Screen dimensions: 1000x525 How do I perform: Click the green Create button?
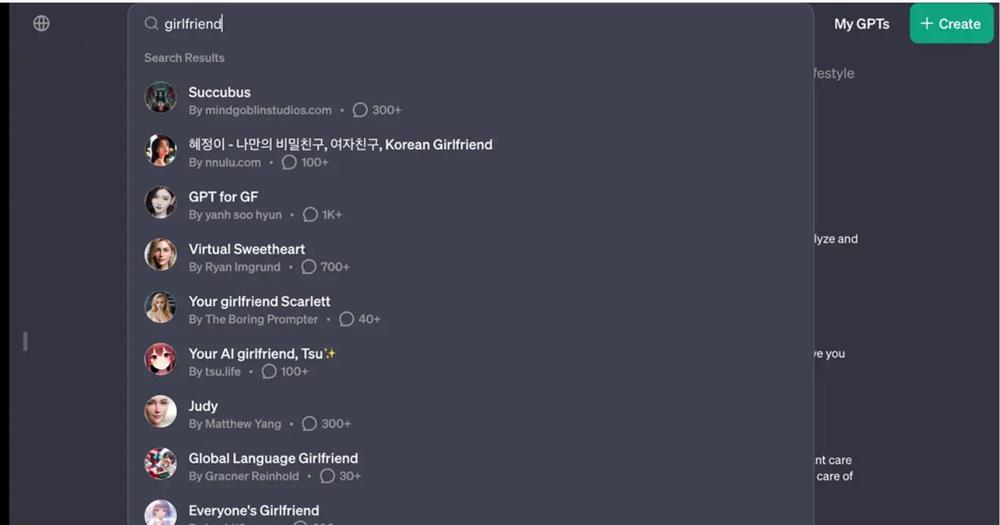[x=951, y=24]
